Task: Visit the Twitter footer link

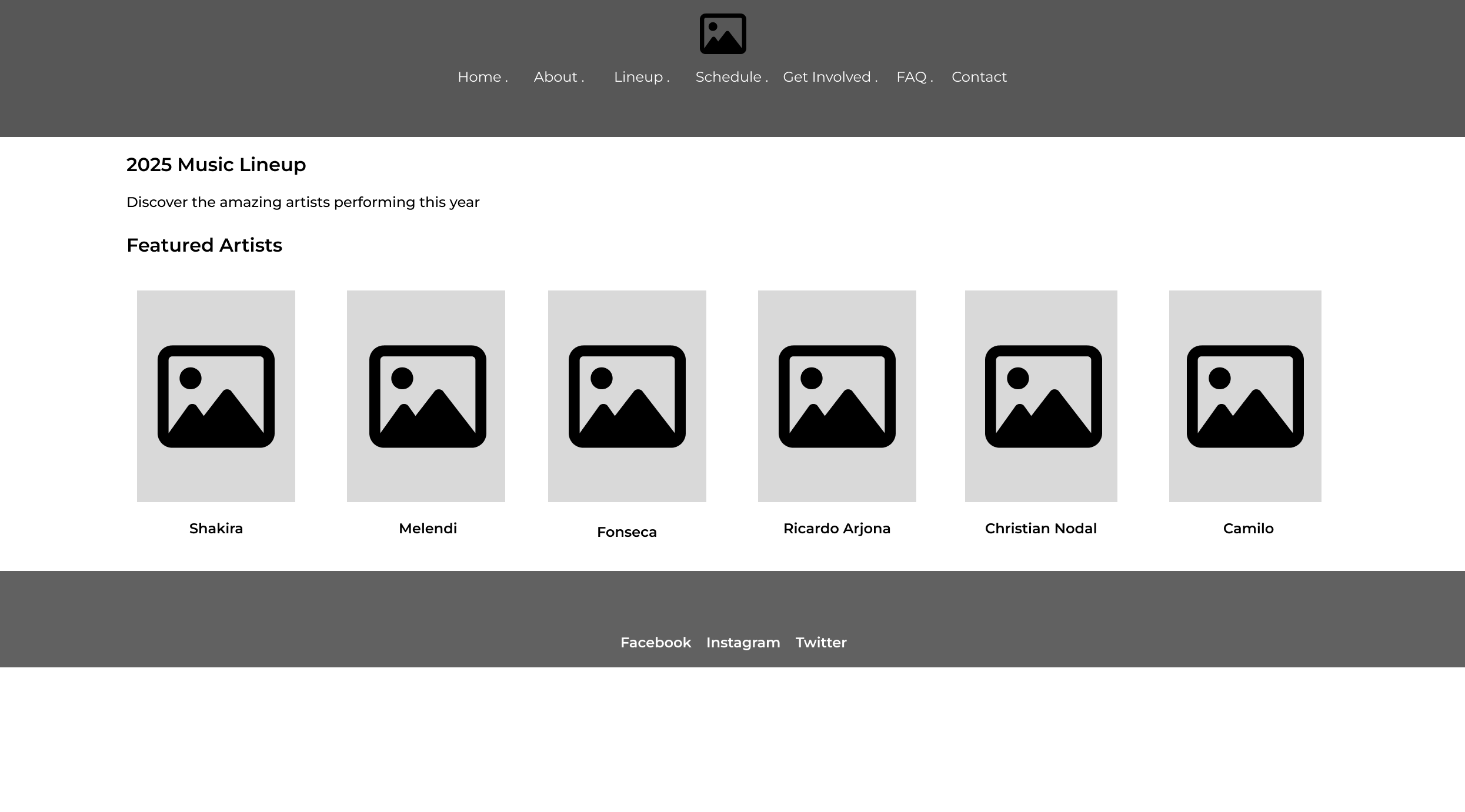Action: pyautogui.click(x=821, y=643)
